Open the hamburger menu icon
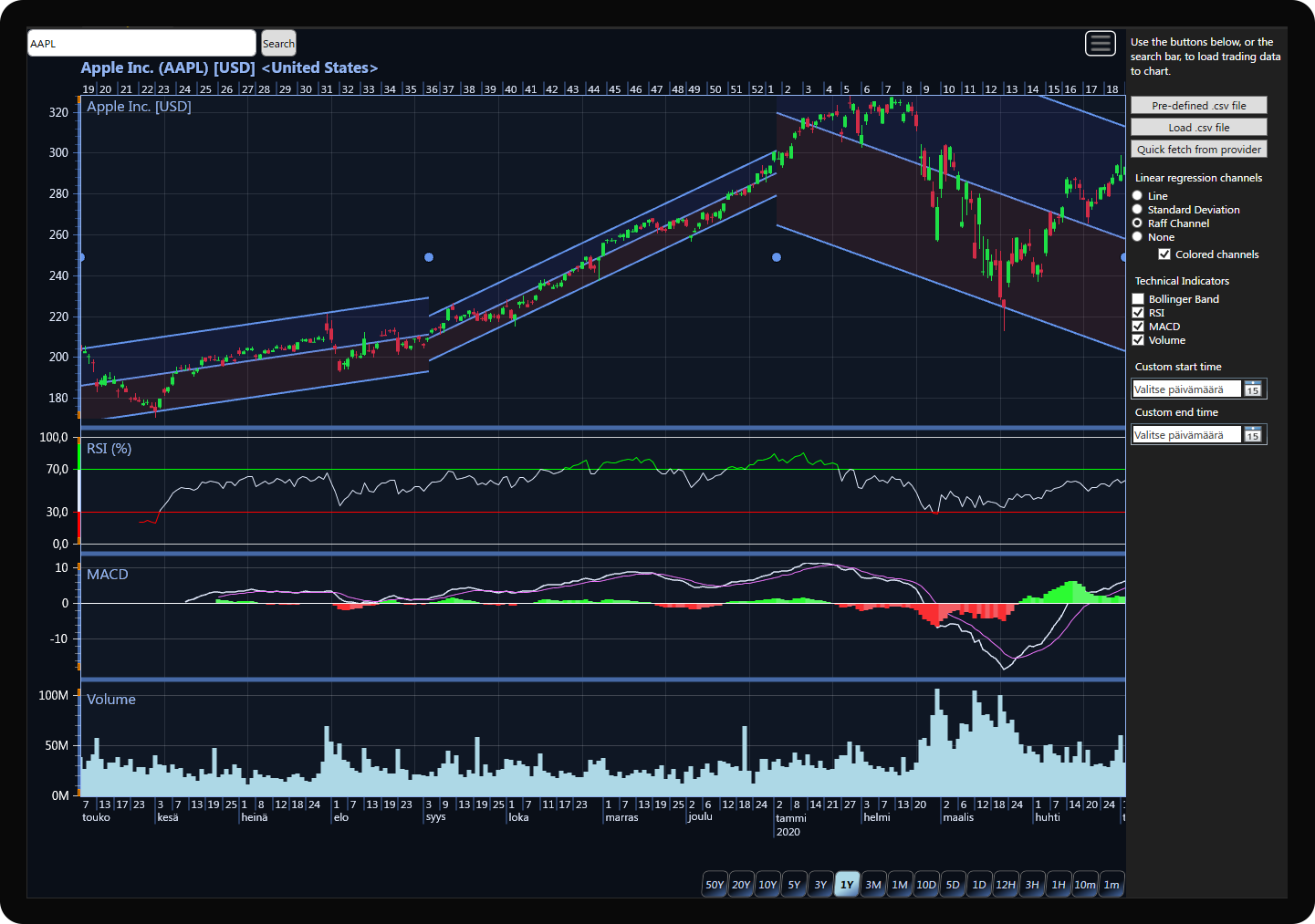1315x924 pixels. [1101, 43]
